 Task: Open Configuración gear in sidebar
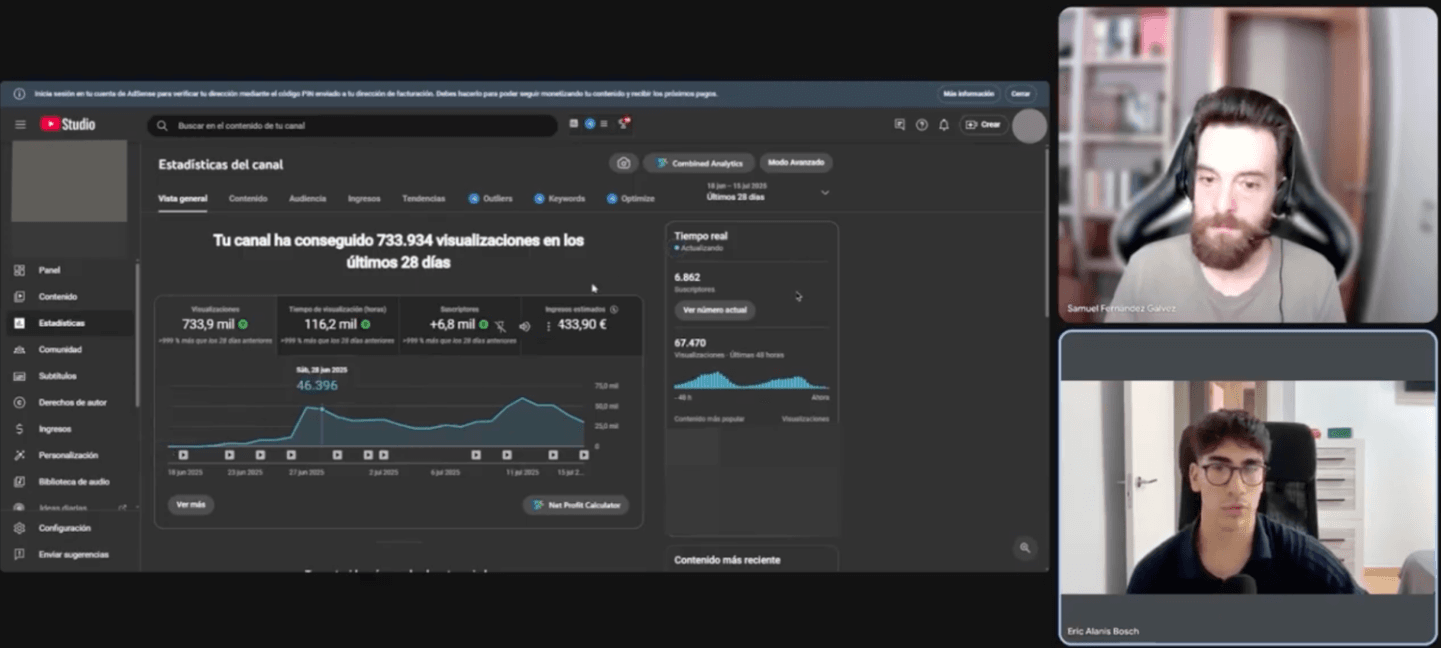[64, 528]
